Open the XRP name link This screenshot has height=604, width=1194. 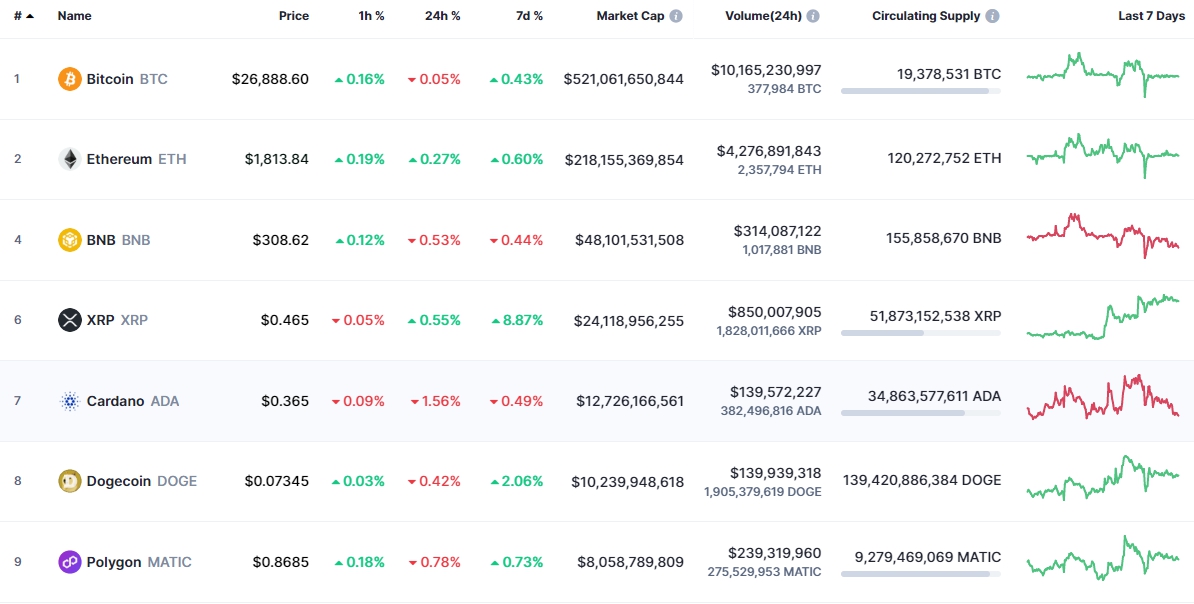(117, 320)
